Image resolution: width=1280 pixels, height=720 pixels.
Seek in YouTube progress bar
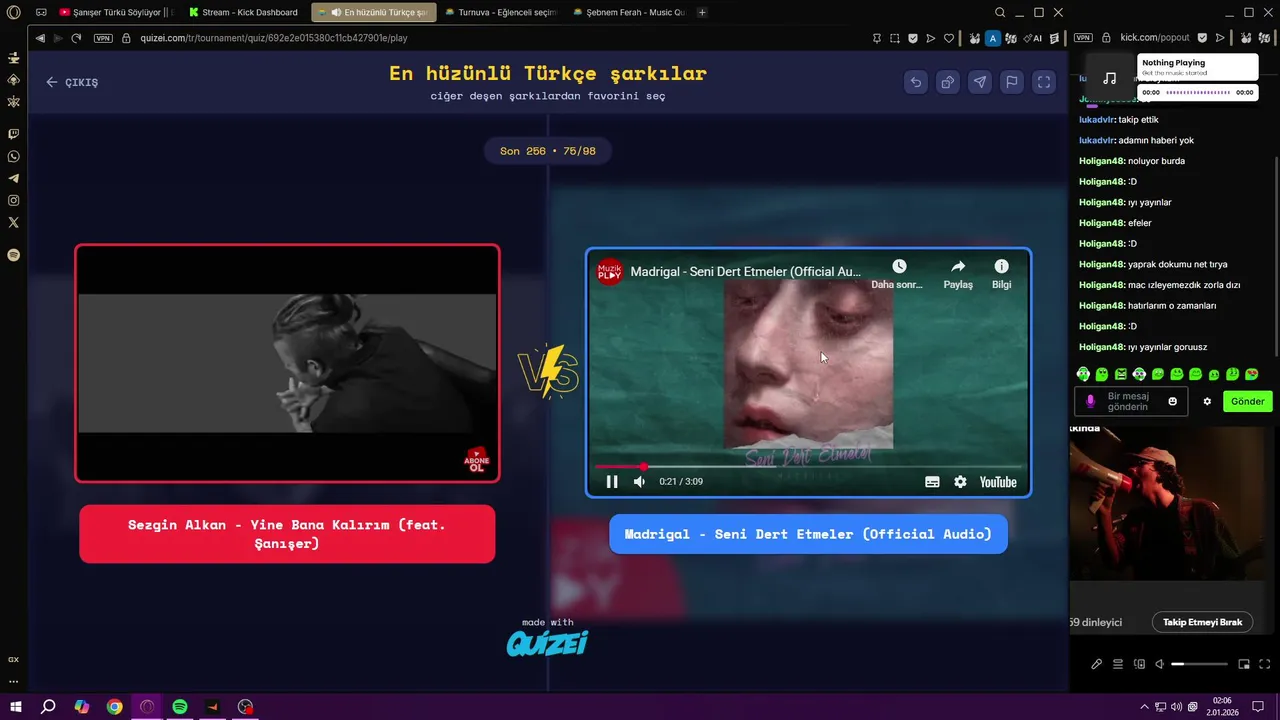(808, 466)
